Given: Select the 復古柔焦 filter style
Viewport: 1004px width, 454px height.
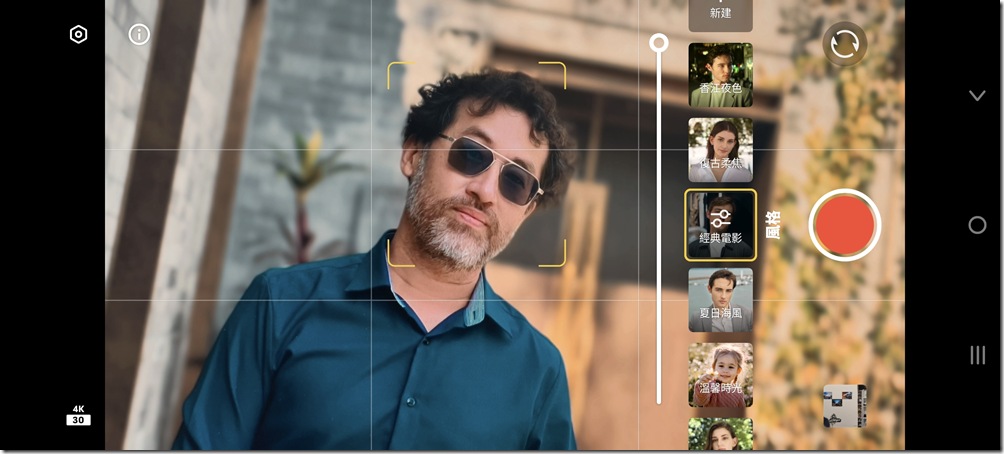Looking at the screenshot, I should click(720, 150).
